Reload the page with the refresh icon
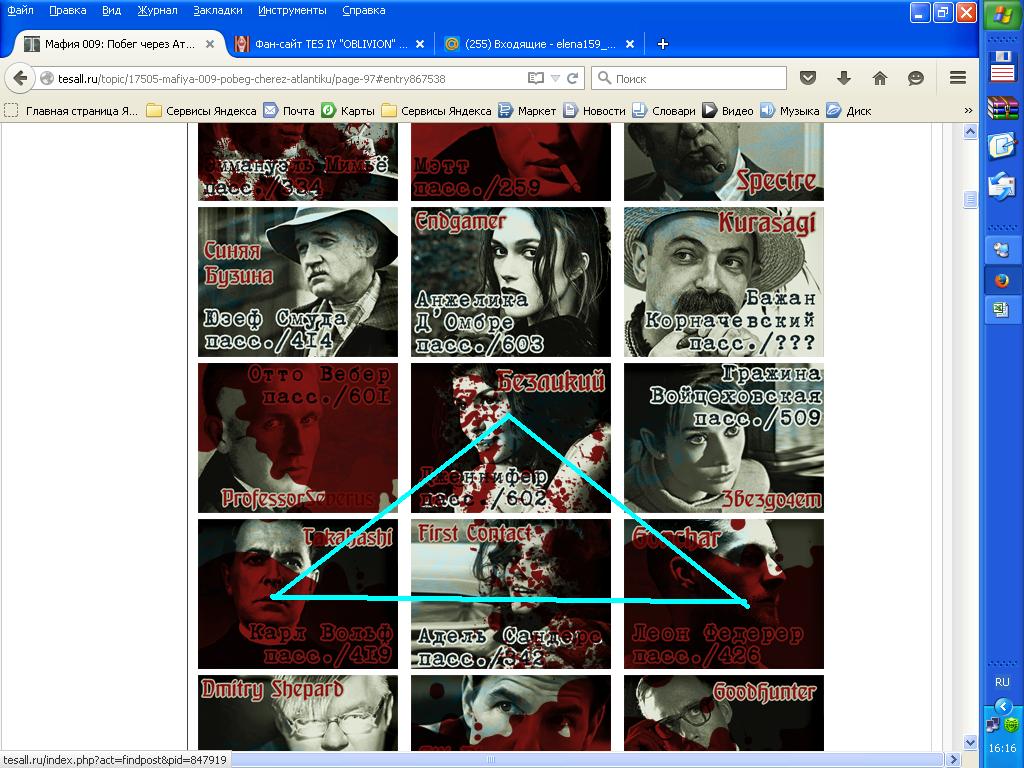Screen dimensions: 1024x768 [x=573, y=78]
